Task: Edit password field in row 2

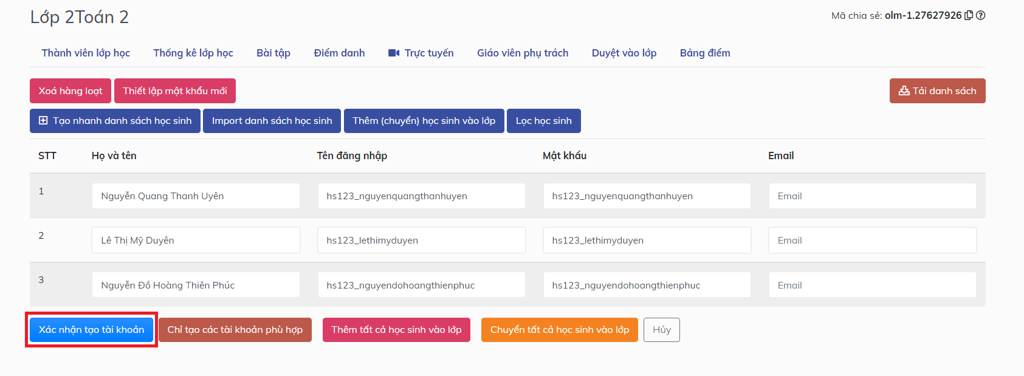Action: coord(647,240)
